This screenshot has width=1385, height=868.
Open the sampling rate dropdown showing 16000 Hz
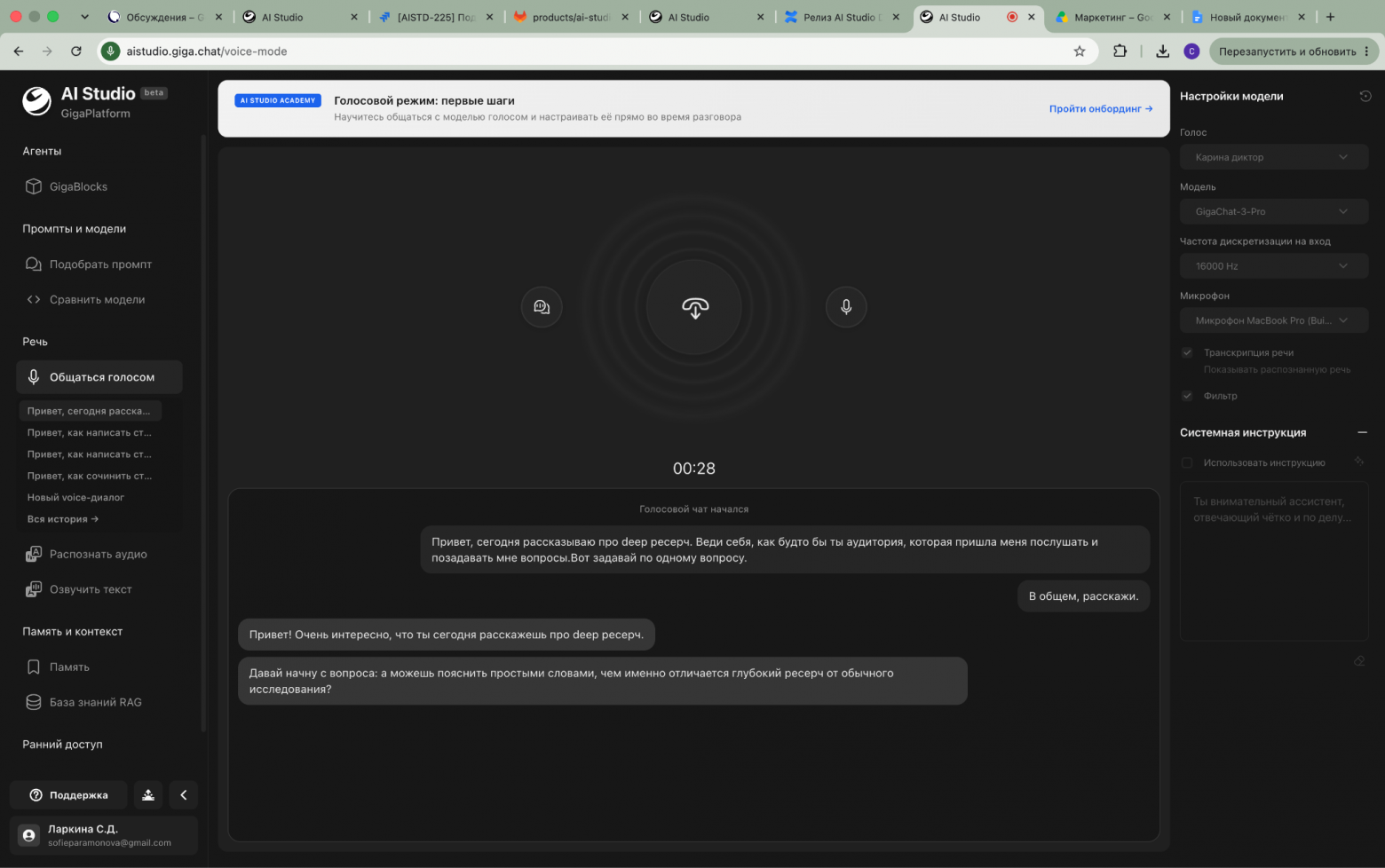point(1274,266)
